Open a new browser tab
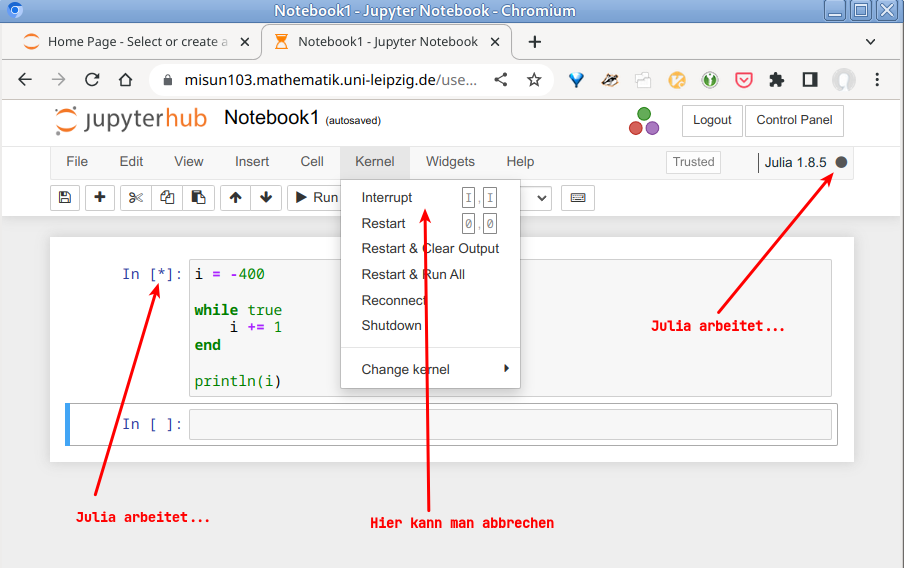The height and width of the screenshot is (568, 904). click(534, 42)
